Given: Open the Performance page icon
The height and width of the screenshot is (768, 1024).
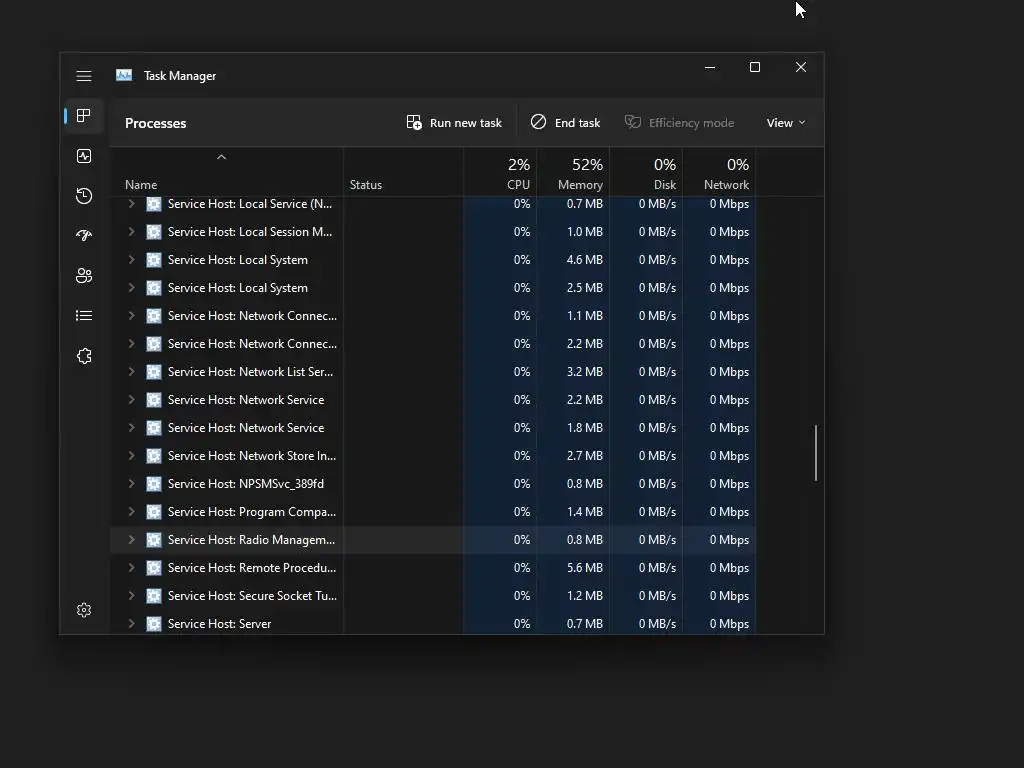Looking at the screenshot, I should [84, 156].
